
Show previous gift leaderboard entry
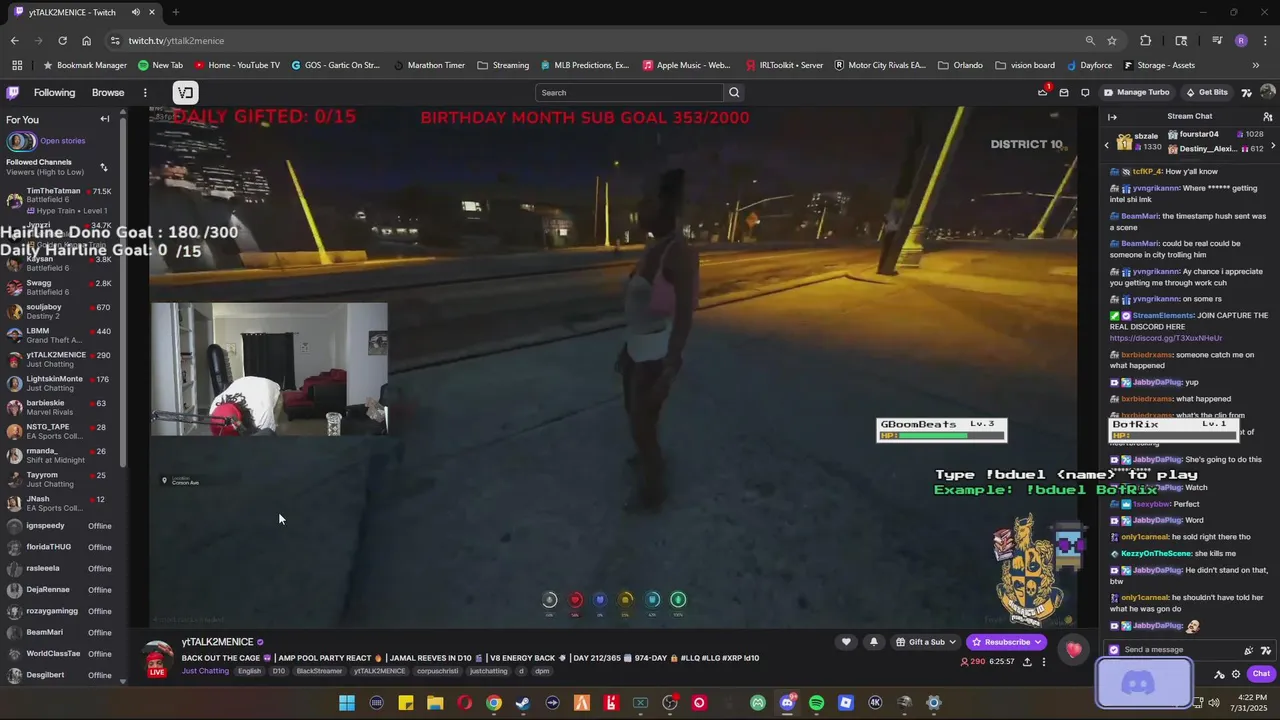coord(1107,146)
